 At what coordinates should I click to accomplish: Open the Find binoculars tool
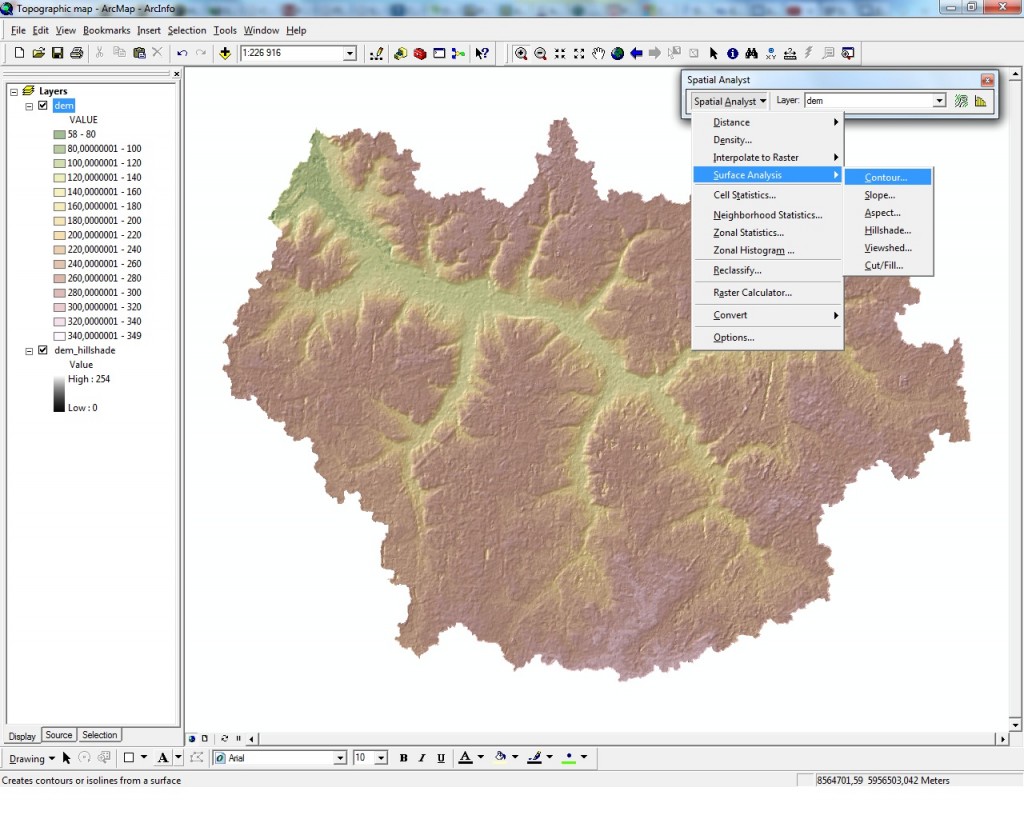click(x=751, y=53)
